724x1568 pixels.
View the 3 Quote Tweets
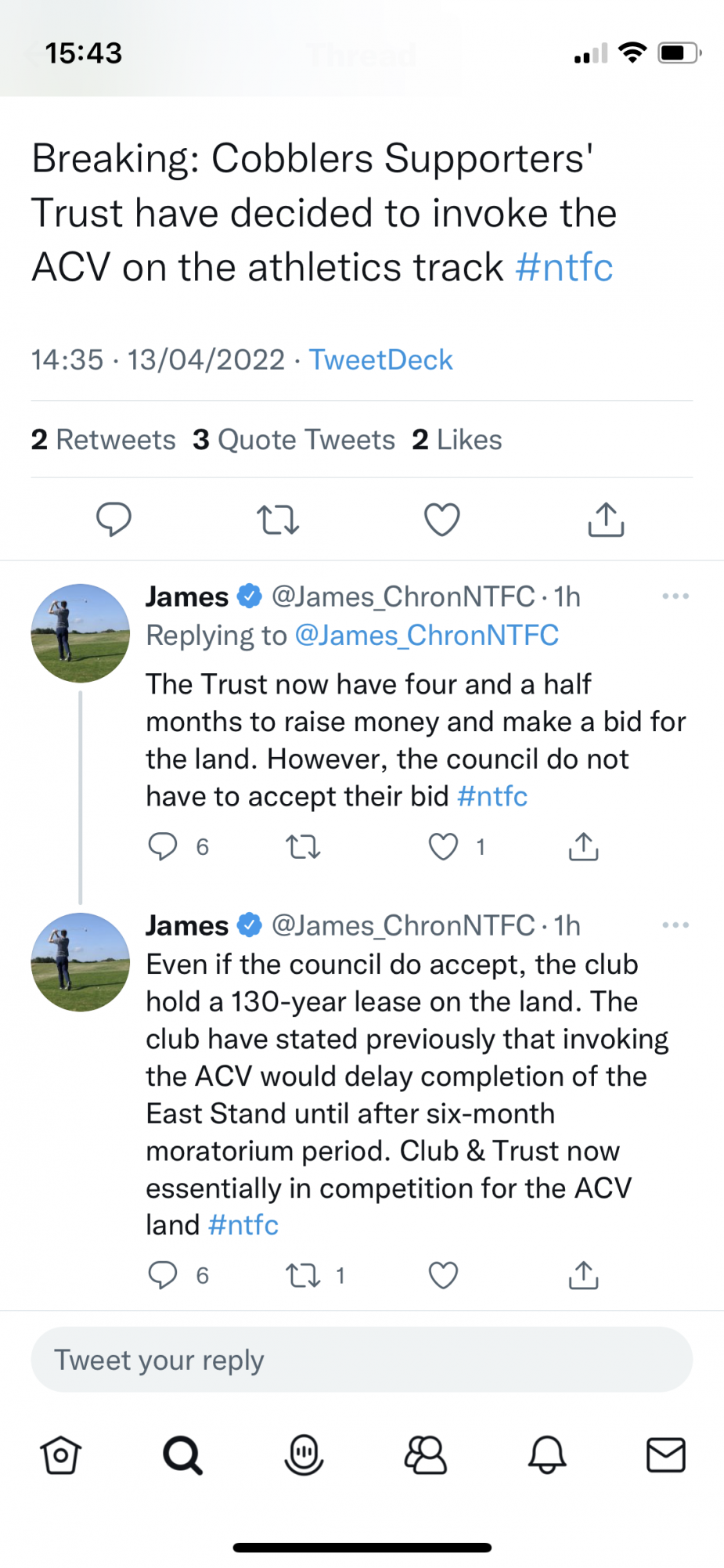(294, 440)
